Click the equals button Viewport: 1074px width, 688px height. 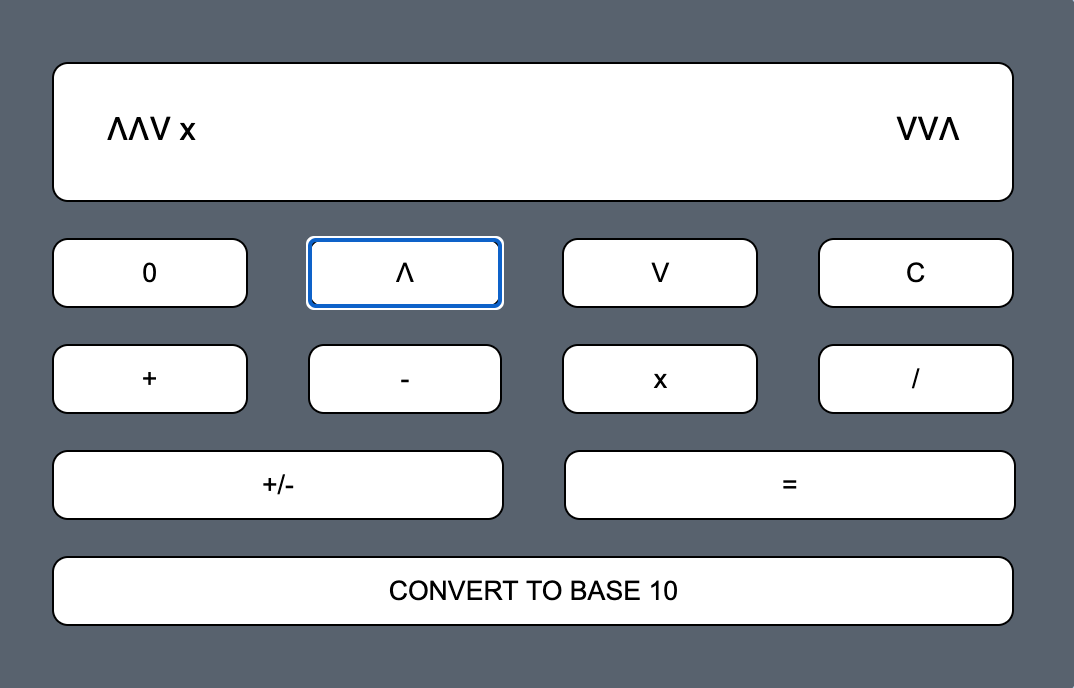[790, 484]
